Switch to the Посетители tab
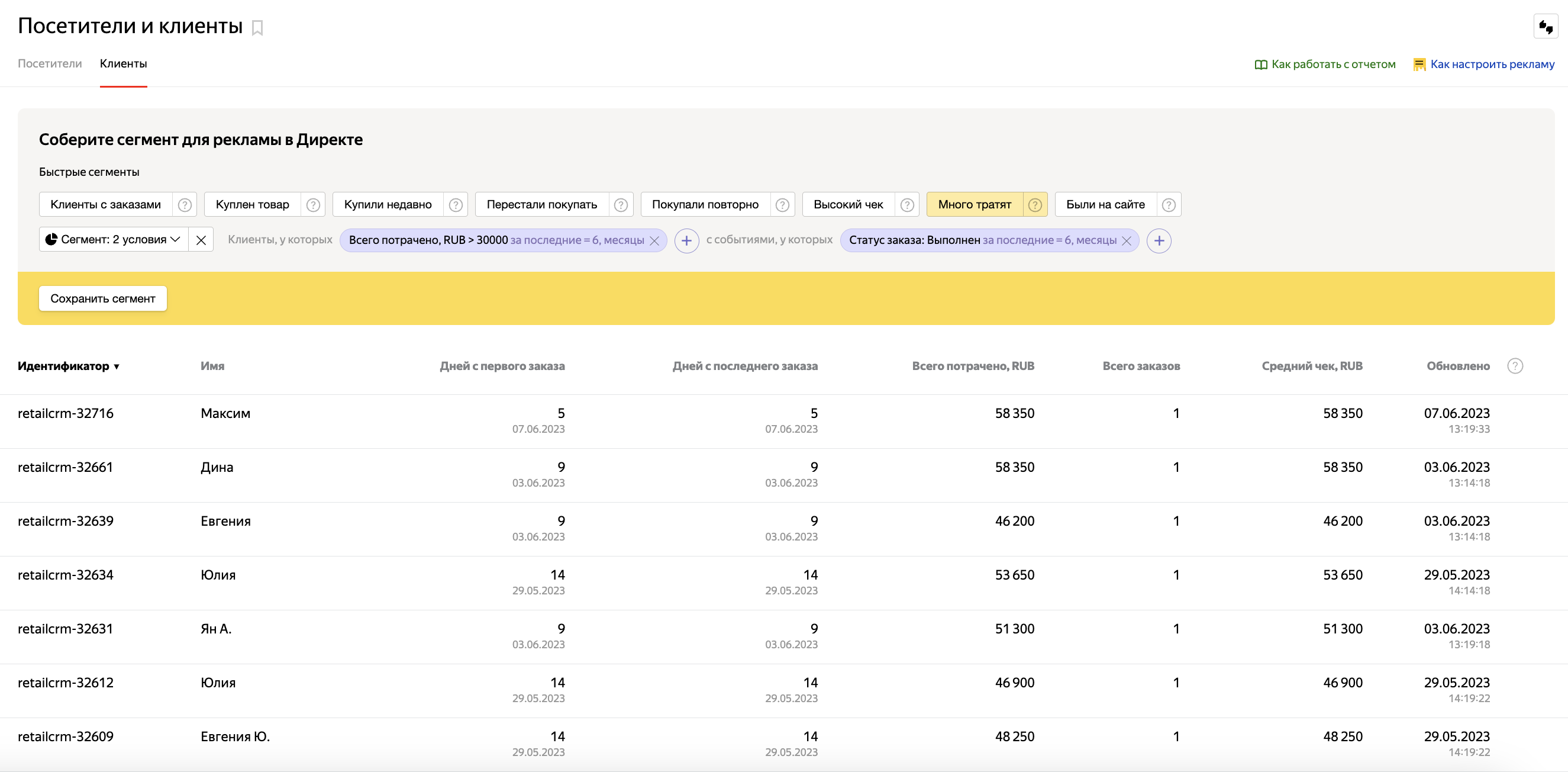The width and height of the screenshot is (1568, 772). (x=49, y=63)
